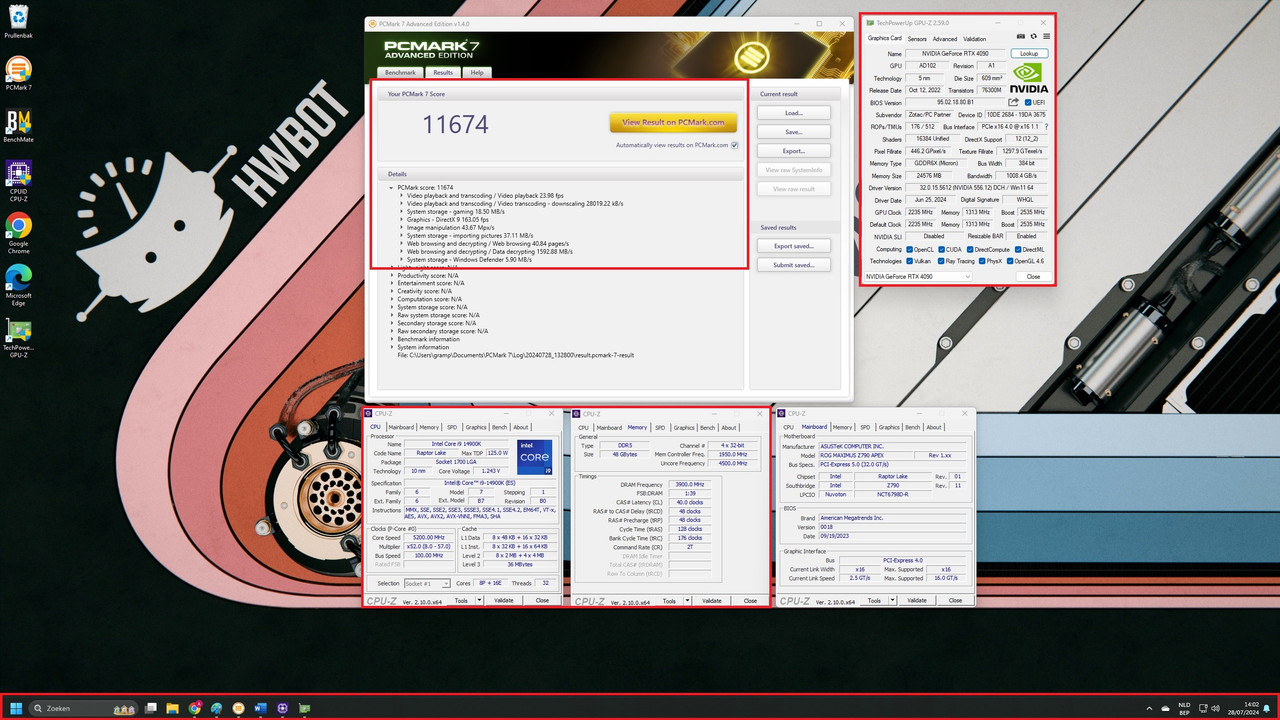1280x720 pixels.
Task: Open Tools dropdown arrow in CPU-Z Mainboard window
Action: click(891, 601)
